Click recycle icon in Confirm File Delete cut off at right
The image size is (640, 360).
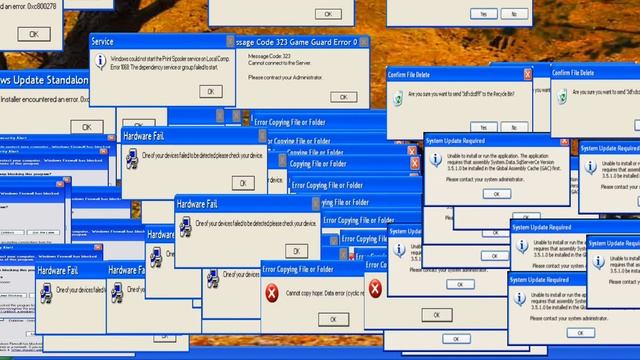(562, 97)
